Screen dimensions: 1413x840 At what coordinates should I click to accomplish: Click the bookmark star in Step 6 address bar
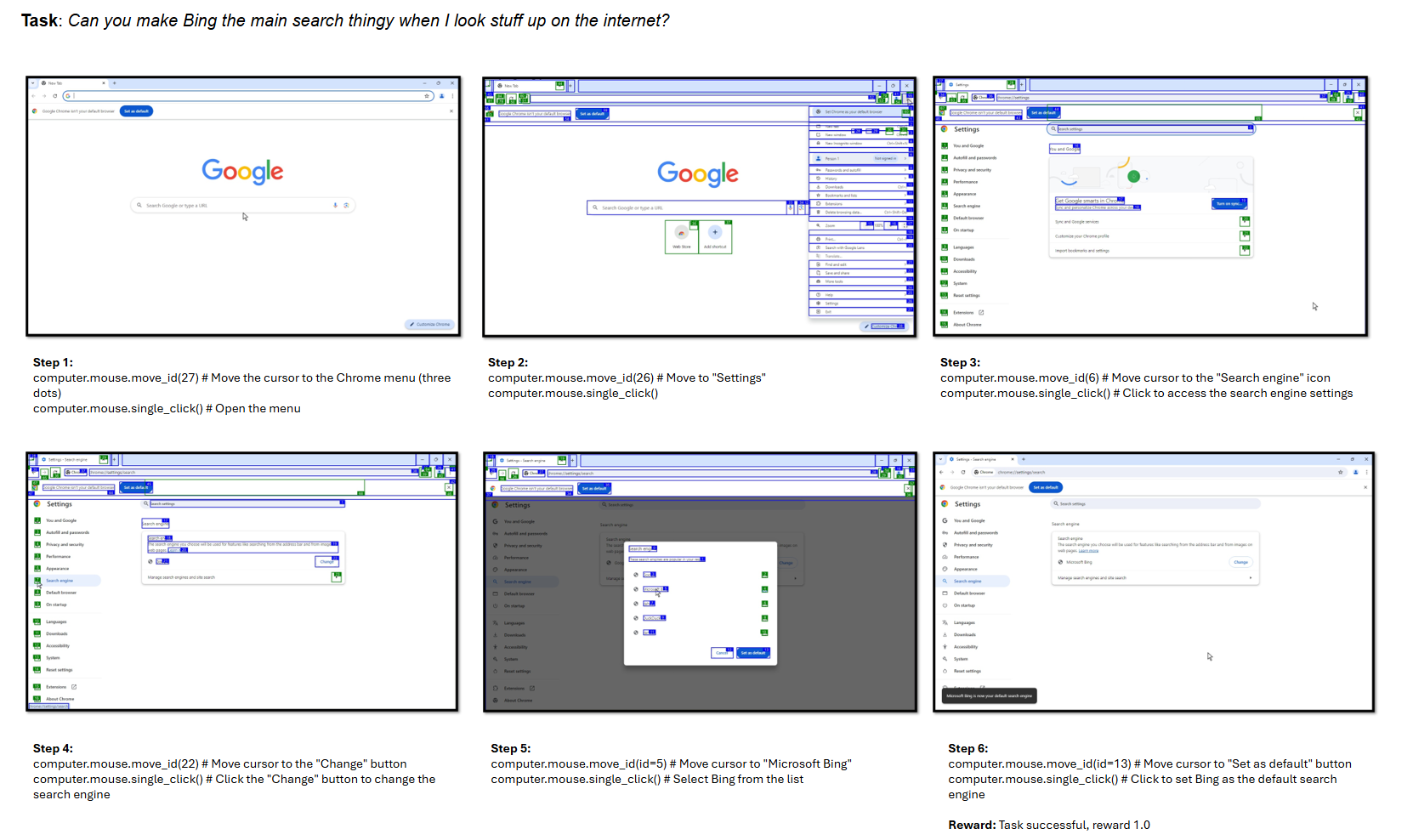pos(1341,472)
